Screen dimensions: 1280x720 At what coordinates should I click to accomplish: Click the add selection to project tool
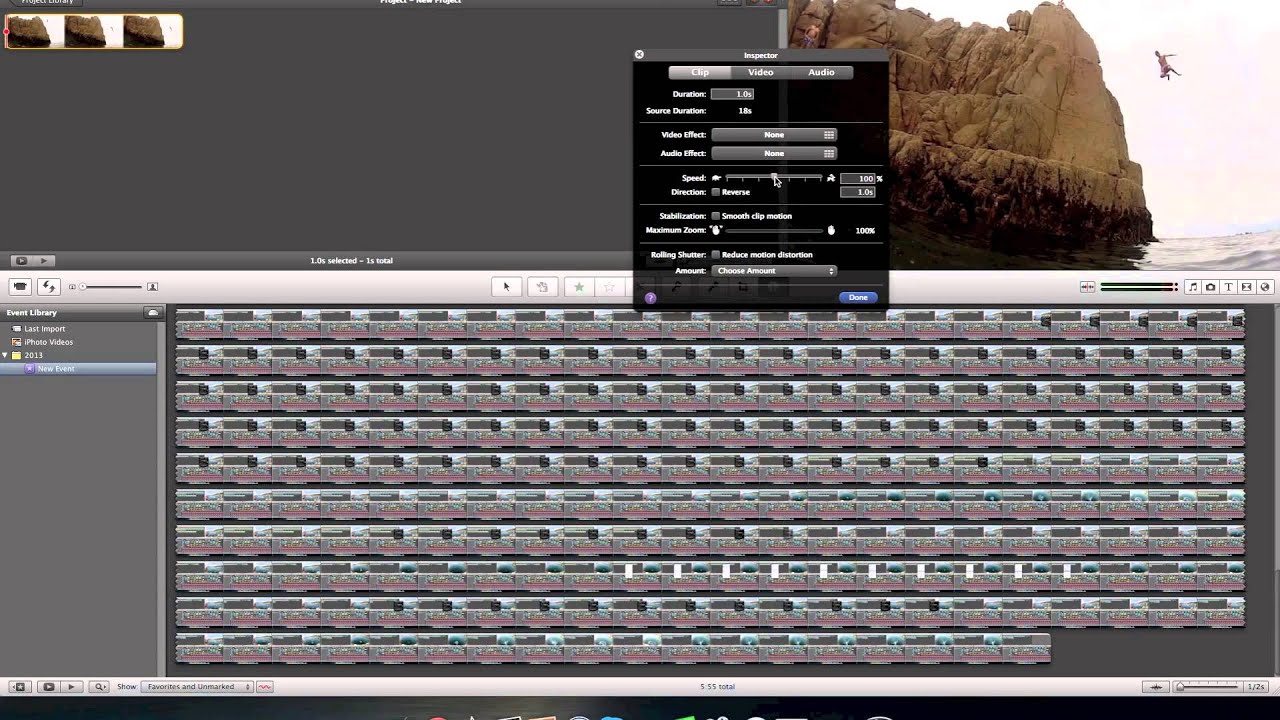542,287
